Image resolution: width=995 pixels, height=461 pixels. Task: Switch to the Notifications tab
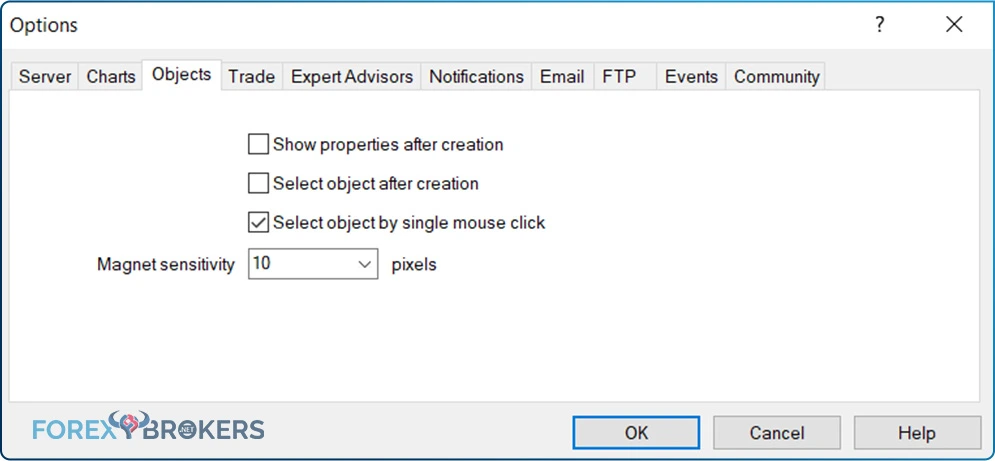point(477,77)
